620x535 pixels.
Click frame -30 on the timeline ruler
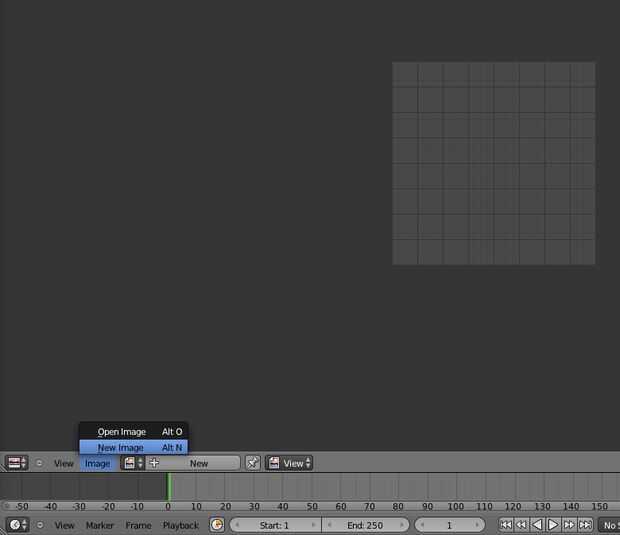pos(79,507)
